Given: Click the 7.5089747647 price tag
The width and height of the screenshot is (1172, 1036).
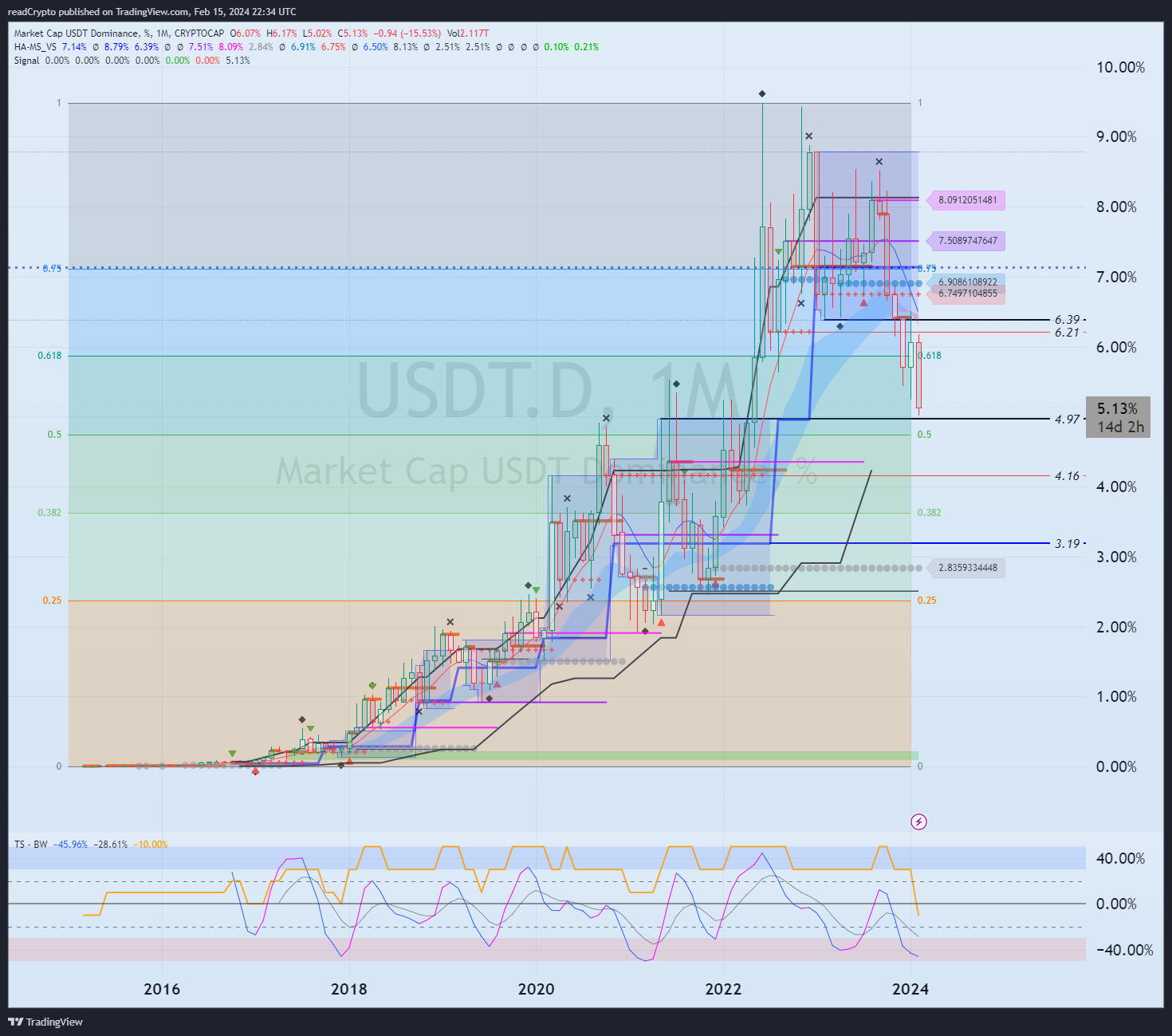Looking at the screenshot, I should pyautogui.click(x=967, y=241).
